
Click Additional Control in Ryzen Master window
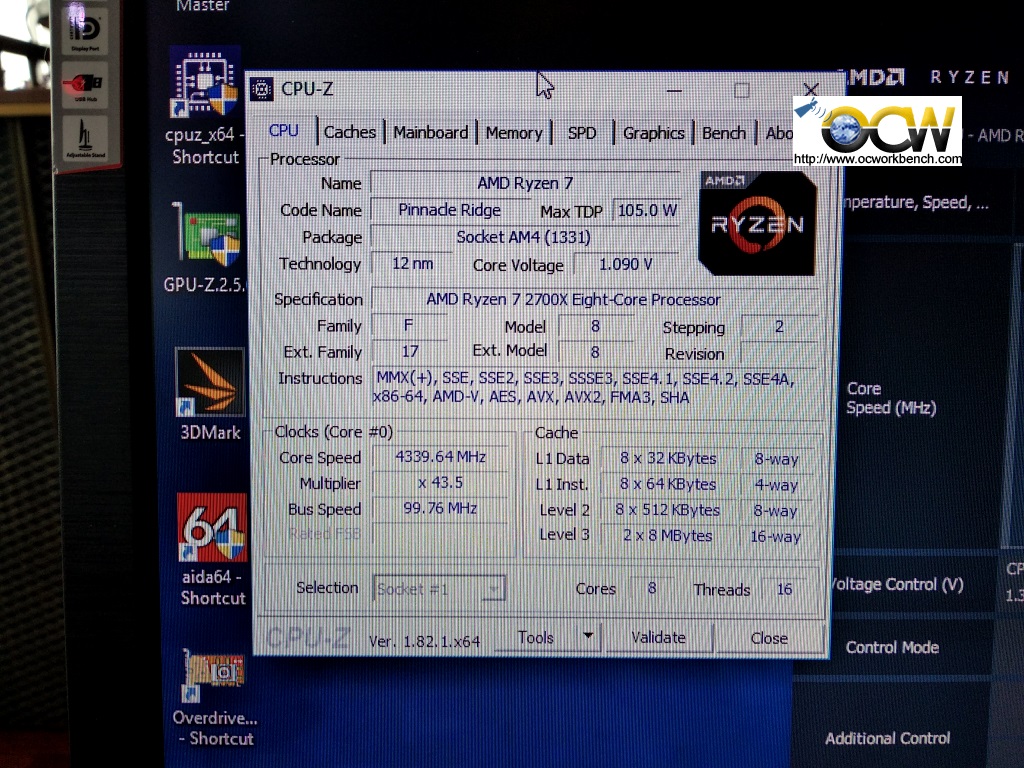pyautogui.click(x=887, y=738)
